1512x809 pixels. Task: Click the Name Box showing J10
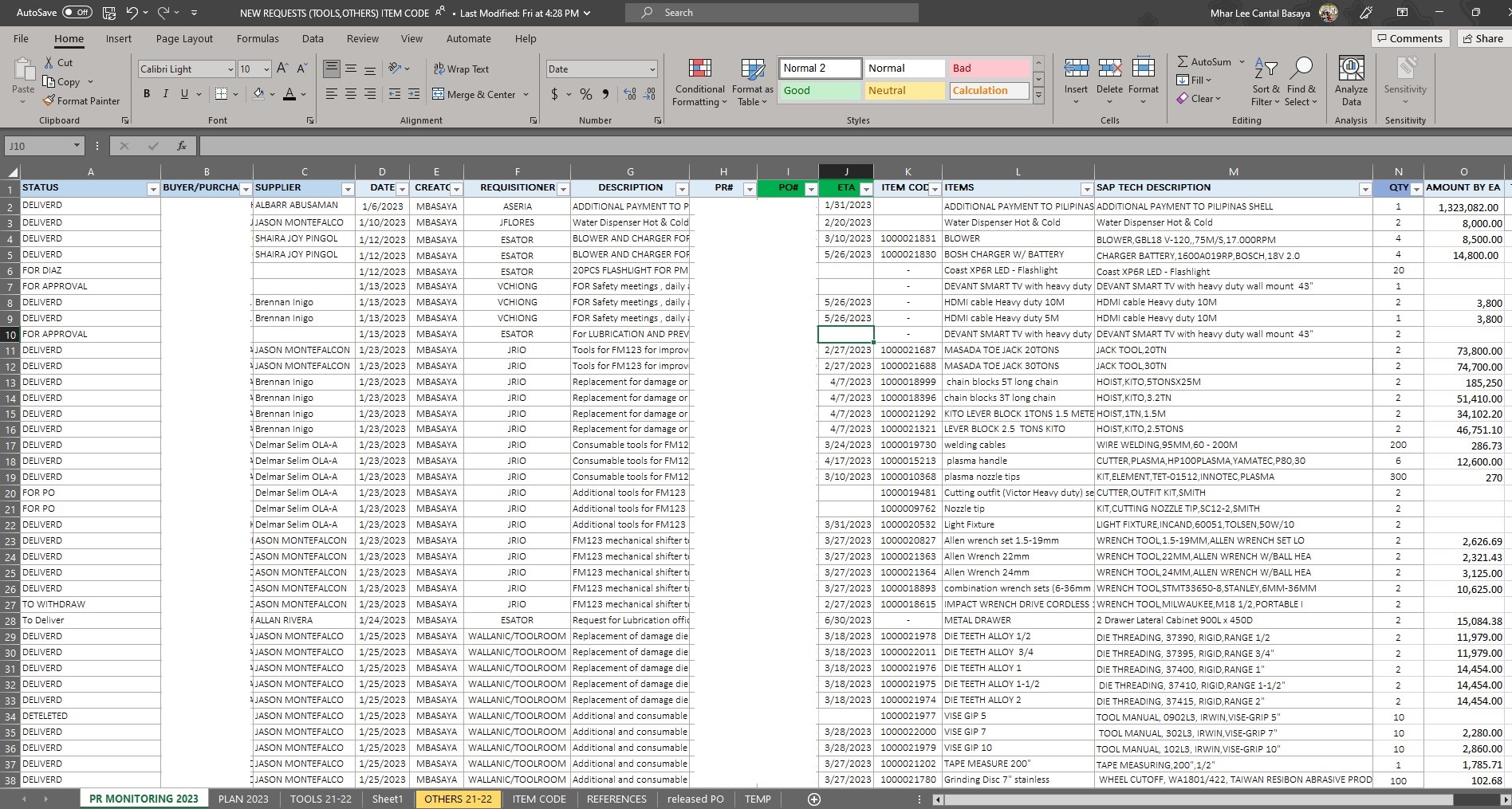pyautogui.click(x=38, y=146)
